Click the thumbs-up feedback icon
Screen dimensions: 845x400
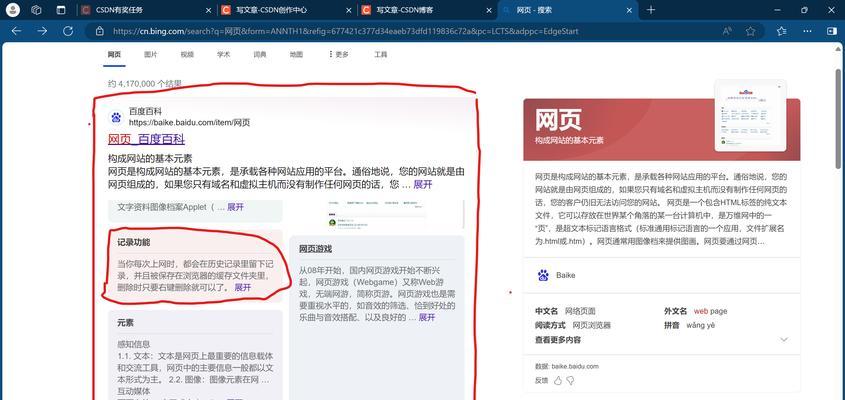[558, 380]
